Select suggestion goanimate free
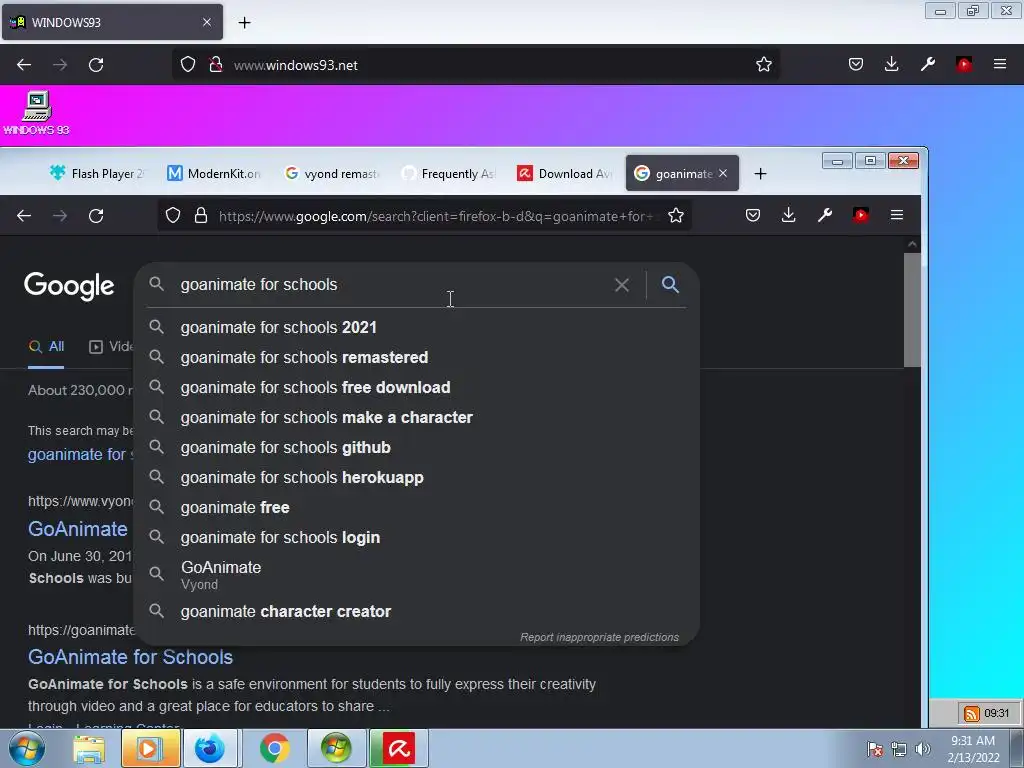1024x768 pixels. [x=417, y=507]
